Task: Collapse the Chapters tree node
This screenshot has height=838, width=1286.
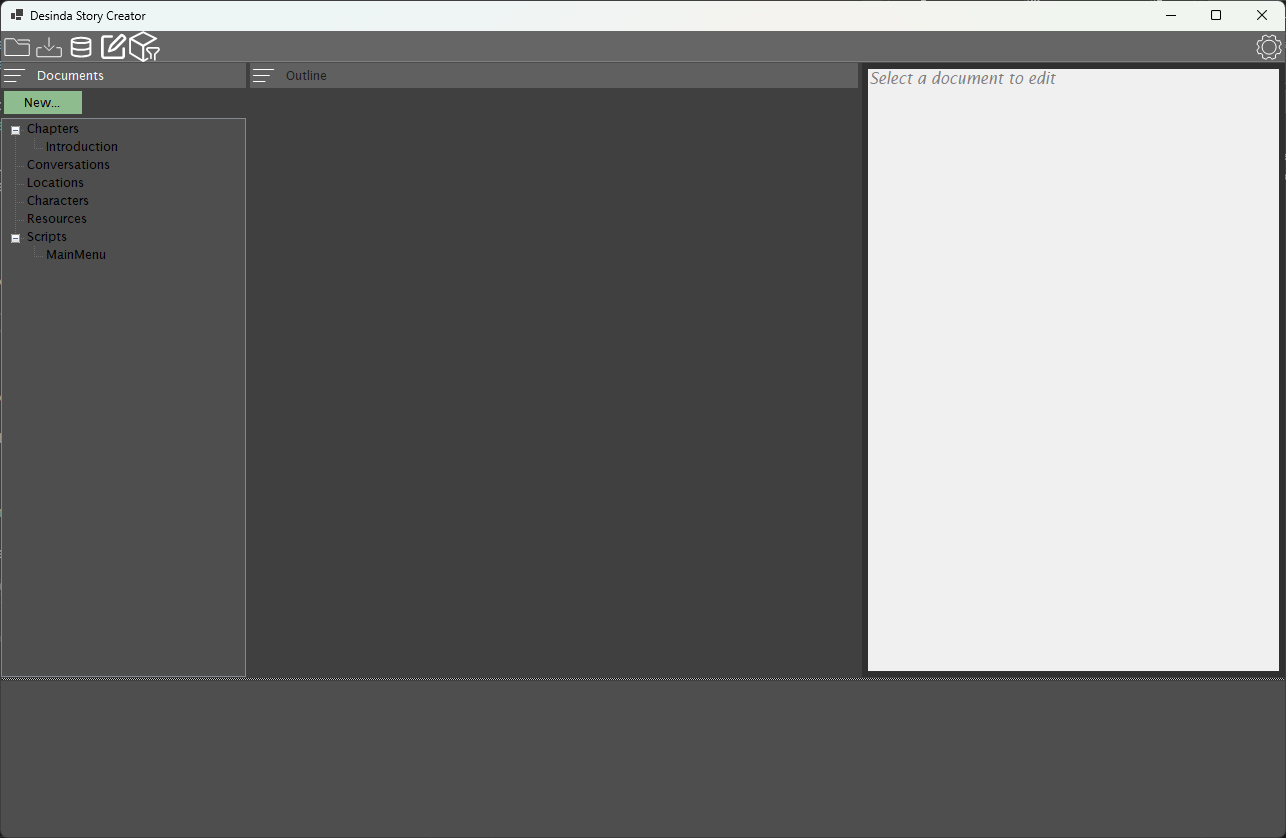Action: coord(15,130)
